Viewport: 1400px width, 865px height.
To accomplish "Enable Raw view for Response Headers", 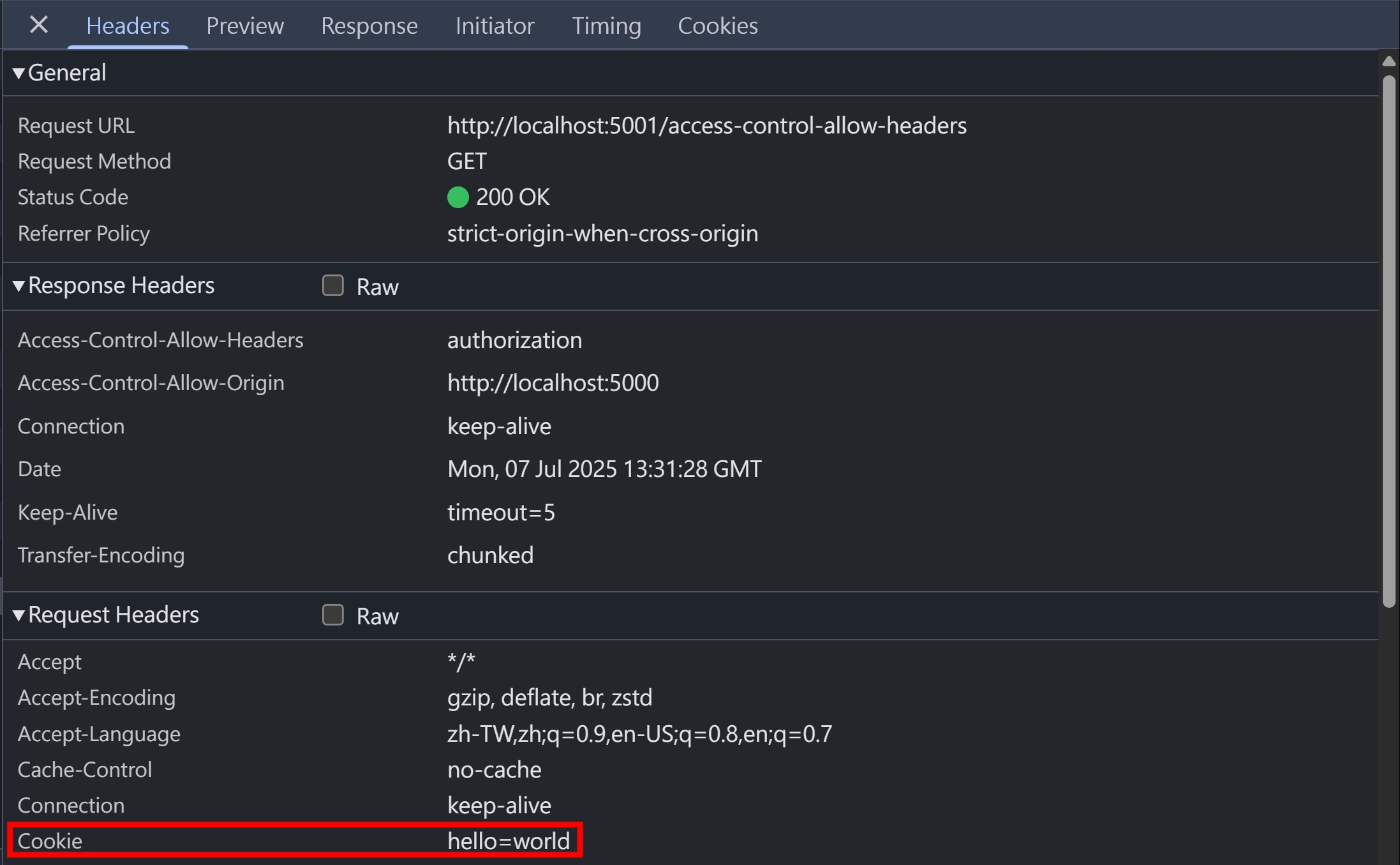I will tap(333, 285).
